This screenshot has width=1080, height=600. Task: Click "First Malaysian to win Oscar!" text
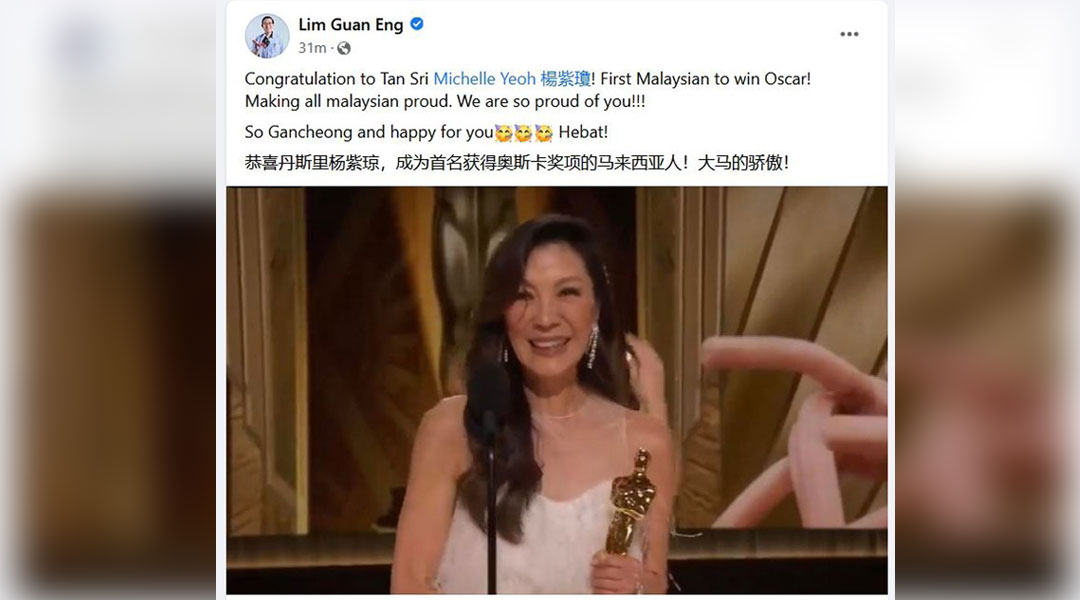[705, 79]
